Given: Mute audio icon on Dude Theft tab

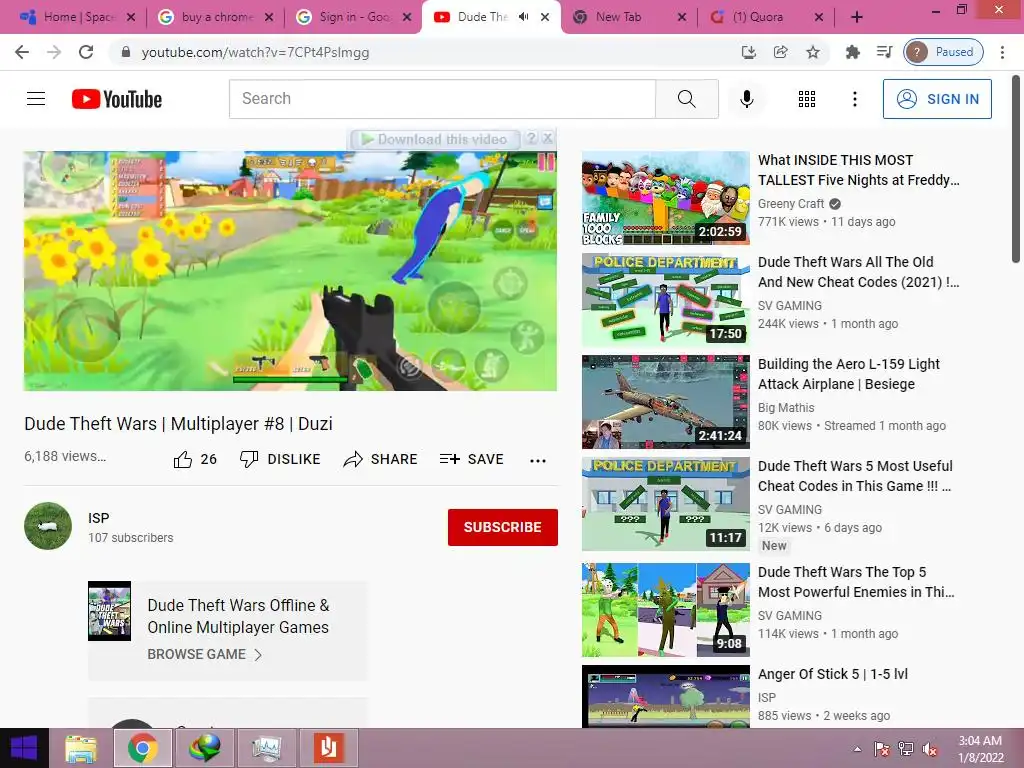Looking at the screenshot, I should [523, 17].
